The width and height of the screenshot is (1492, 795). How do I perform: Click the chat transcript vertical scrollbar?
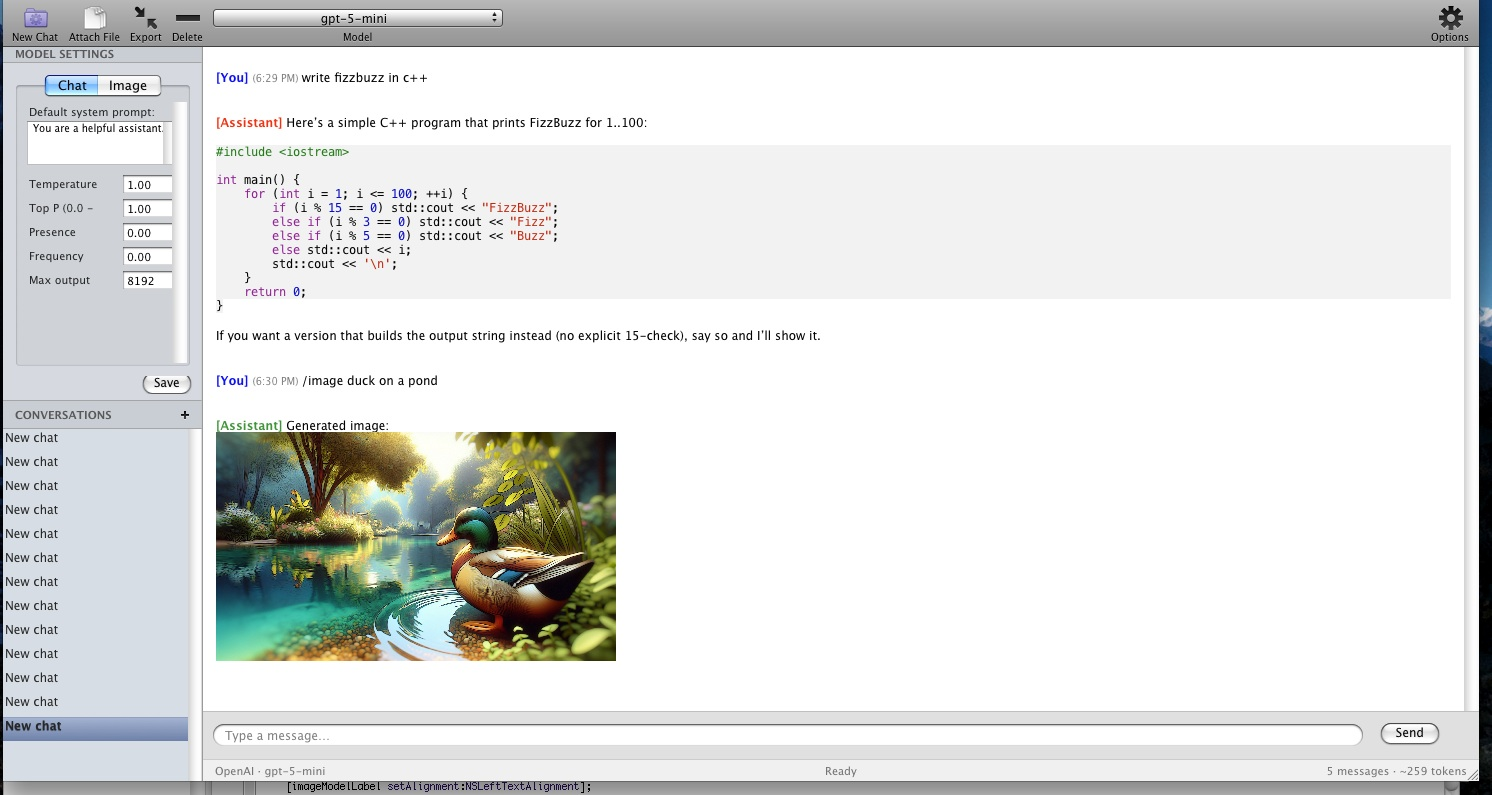pos(1470,379)
